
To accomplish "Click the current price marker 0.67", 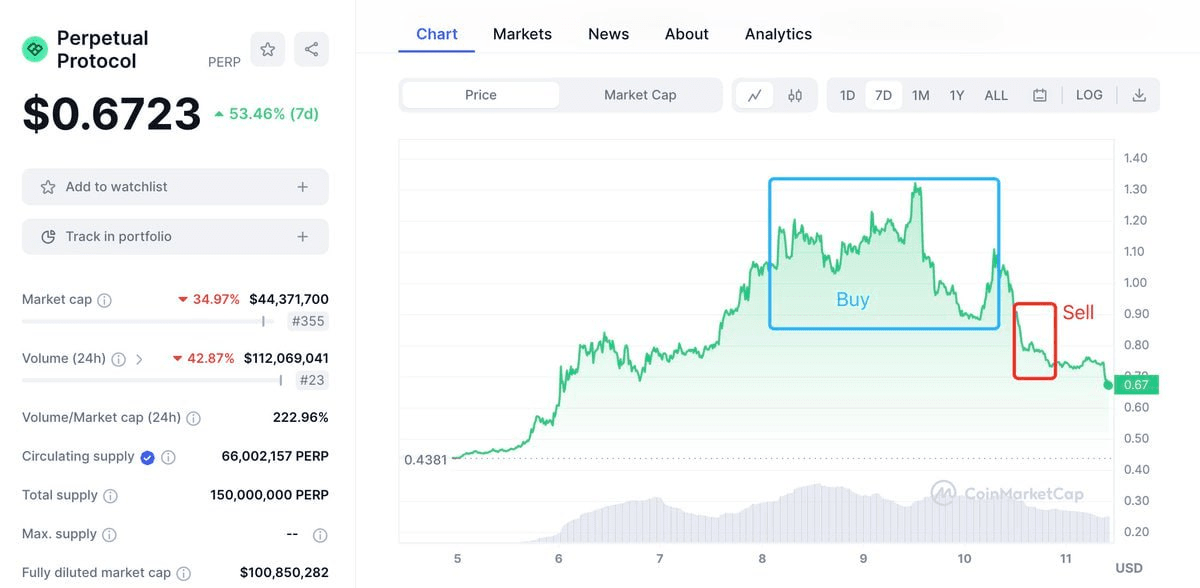I will pos(1136,385).
